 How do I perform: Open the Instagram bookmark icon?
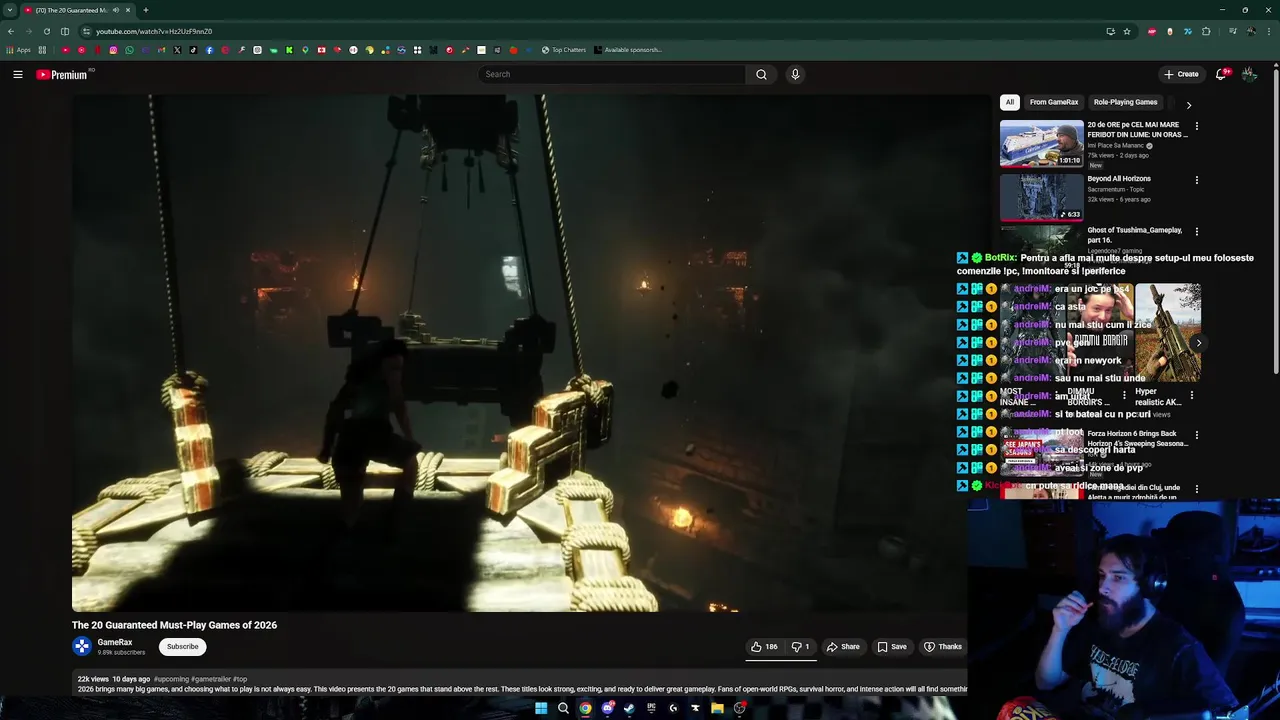pos(113,50)
